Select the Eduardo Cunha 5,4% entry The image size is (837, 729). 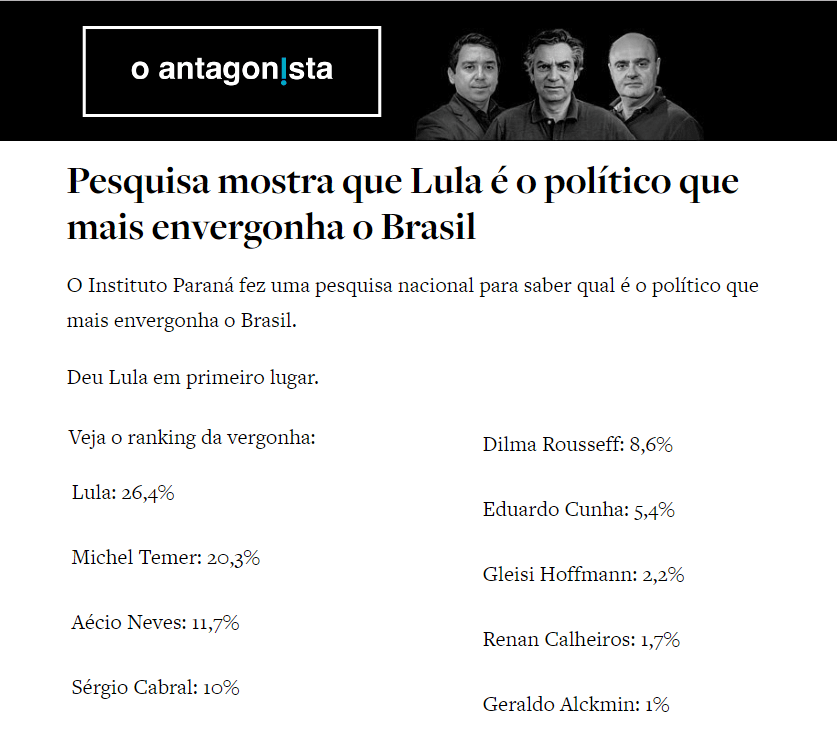(578, 510)
